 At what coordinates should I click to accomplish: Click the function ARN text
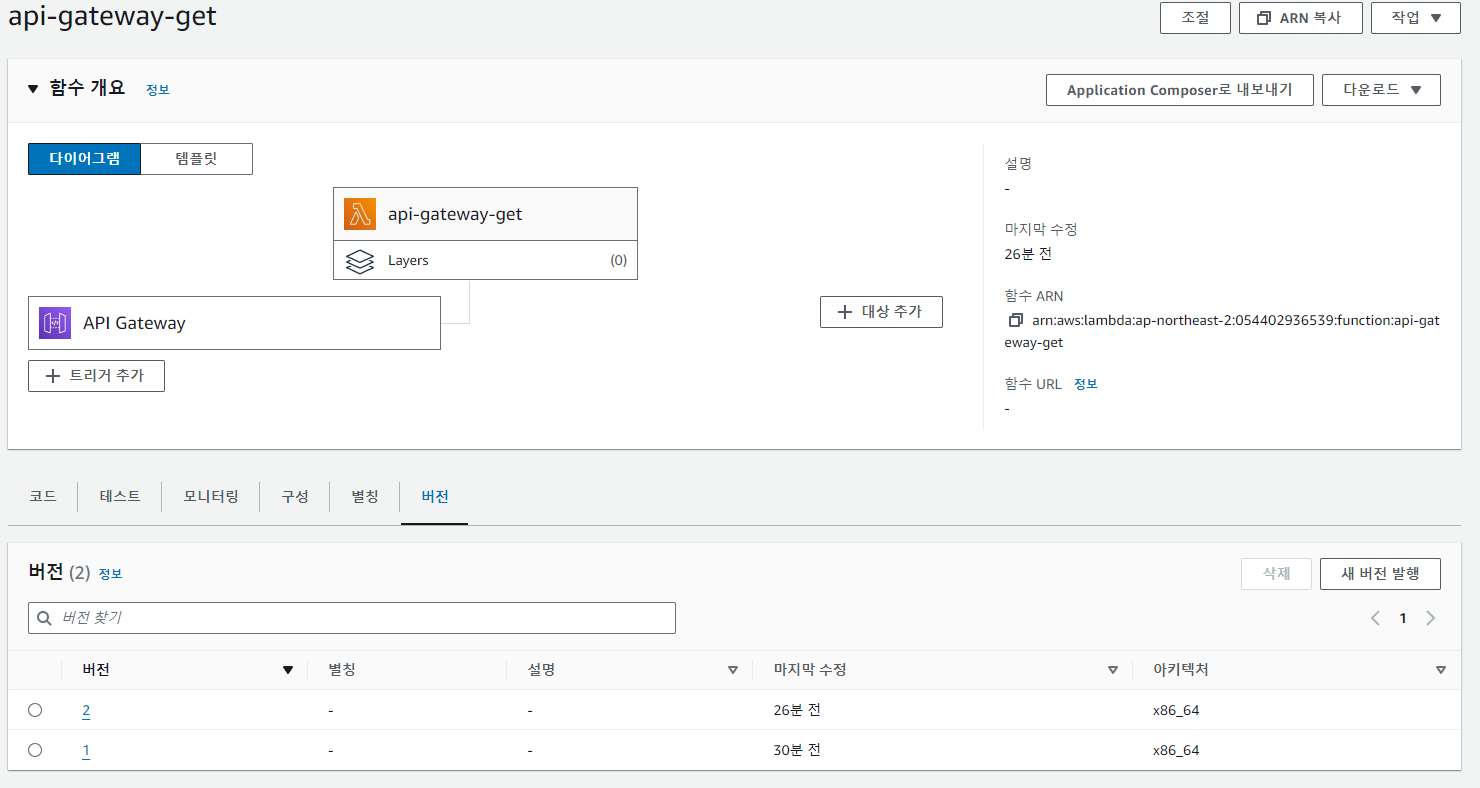1222,331
